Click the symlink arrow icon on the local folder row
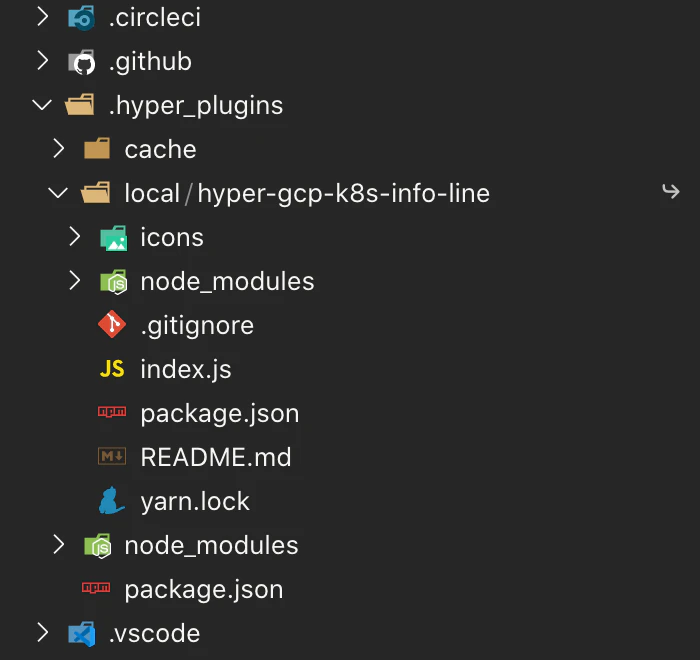700x660 pixels. coord(671,192)
